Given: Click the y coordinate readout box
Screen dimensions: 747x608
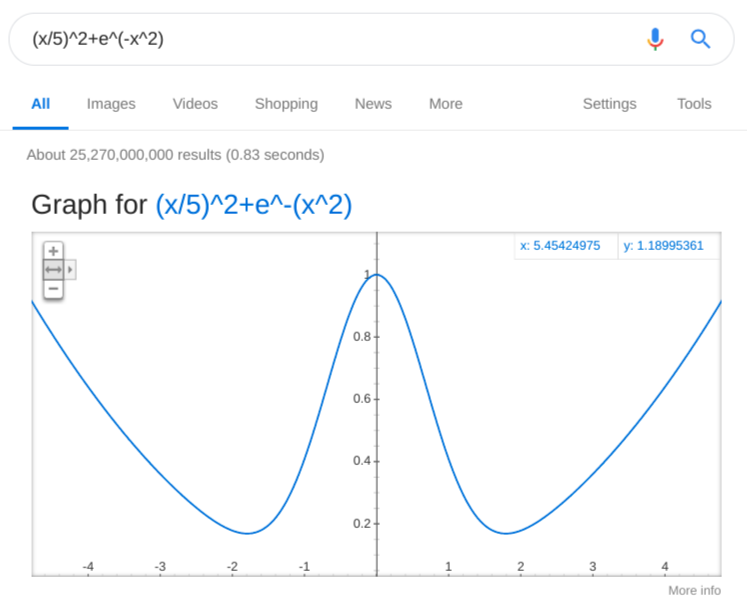Looking at the screenshot, I should pos(667,246).
